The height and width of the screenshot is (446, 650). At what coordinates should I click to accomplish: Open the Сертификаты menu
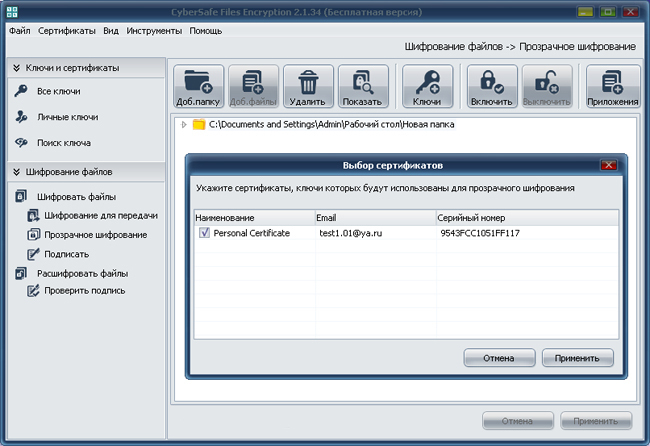[x=67, y=31]
